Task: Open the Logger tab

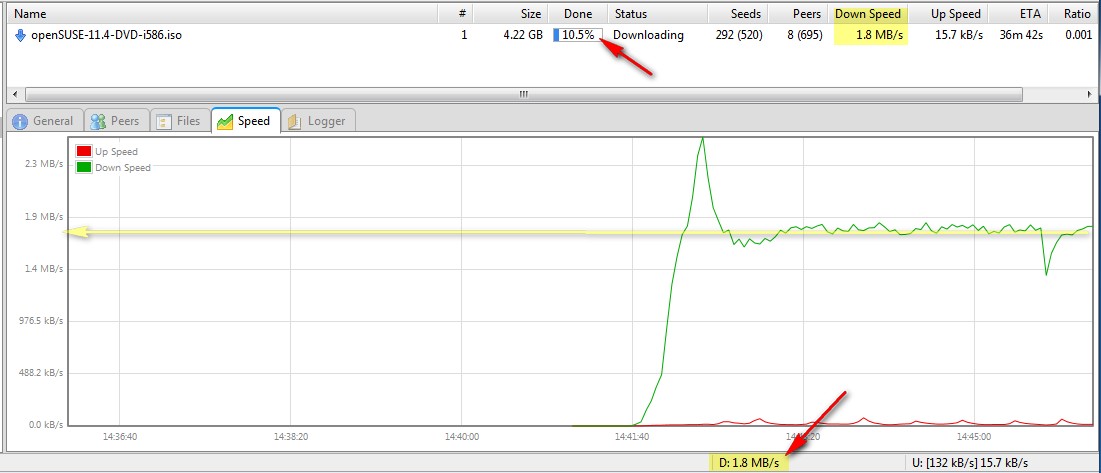Action: click(x=317, y=121)
